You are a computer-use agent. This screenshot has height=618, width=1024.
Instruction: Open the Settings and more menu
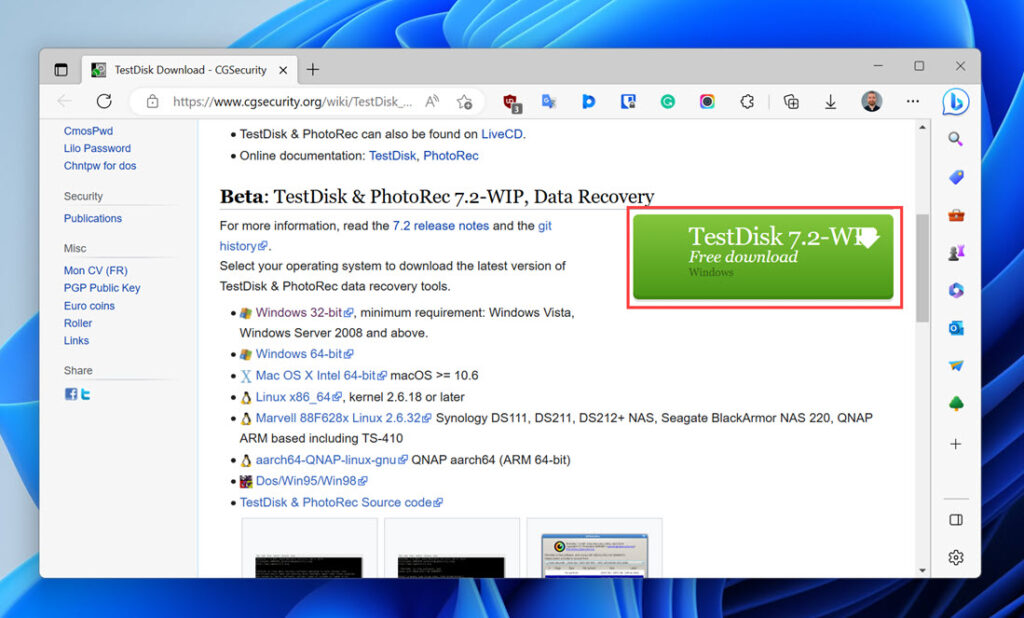[913, 101]
